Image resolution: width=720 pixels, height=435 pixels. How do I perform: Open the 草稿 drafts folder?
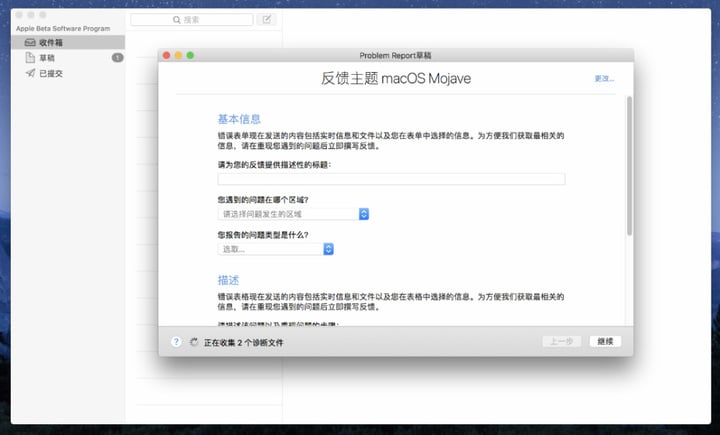point(68,58)
